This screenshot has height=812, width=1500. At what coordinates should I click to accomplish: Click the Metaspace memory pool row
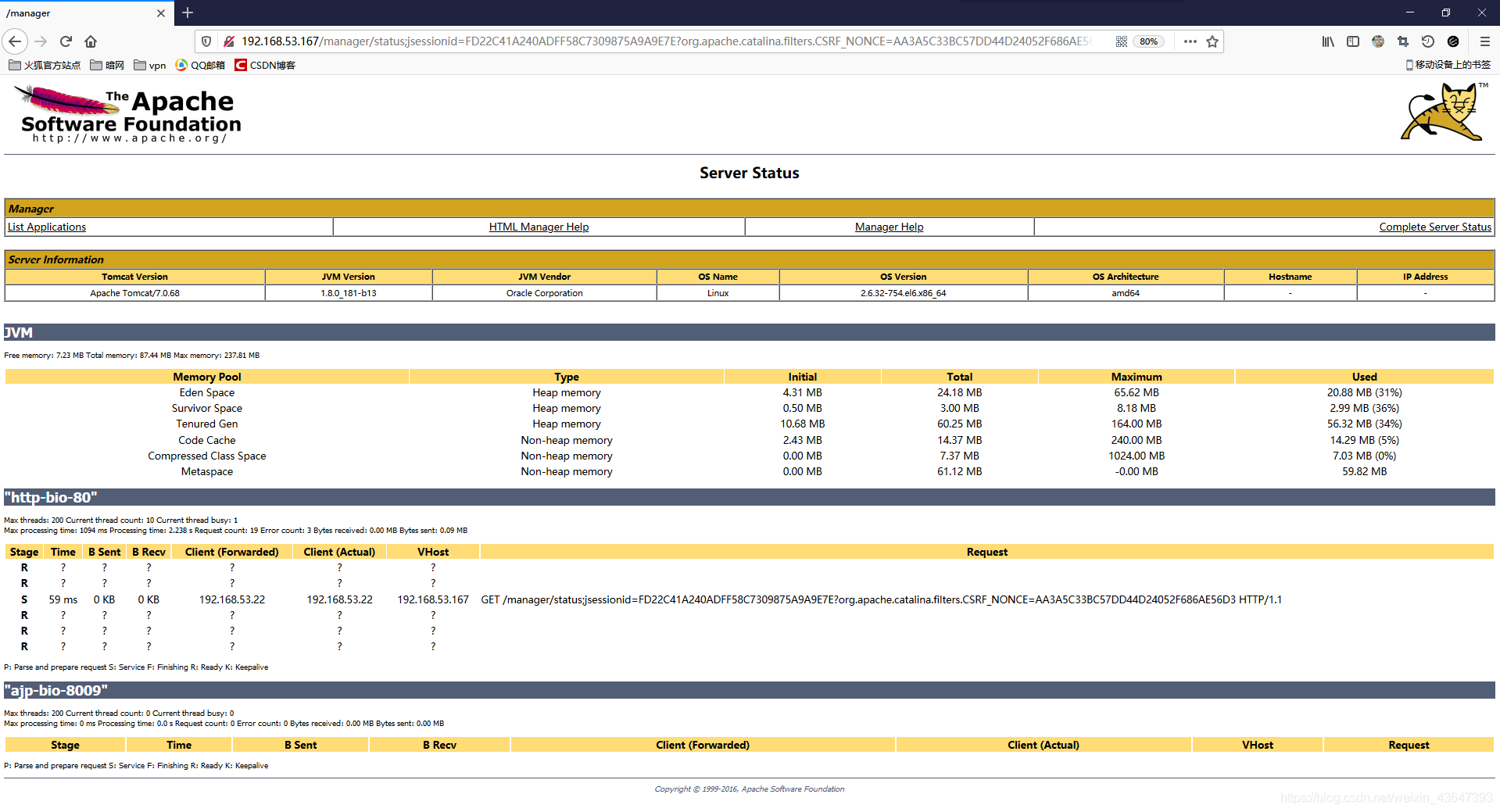[749, 471]
